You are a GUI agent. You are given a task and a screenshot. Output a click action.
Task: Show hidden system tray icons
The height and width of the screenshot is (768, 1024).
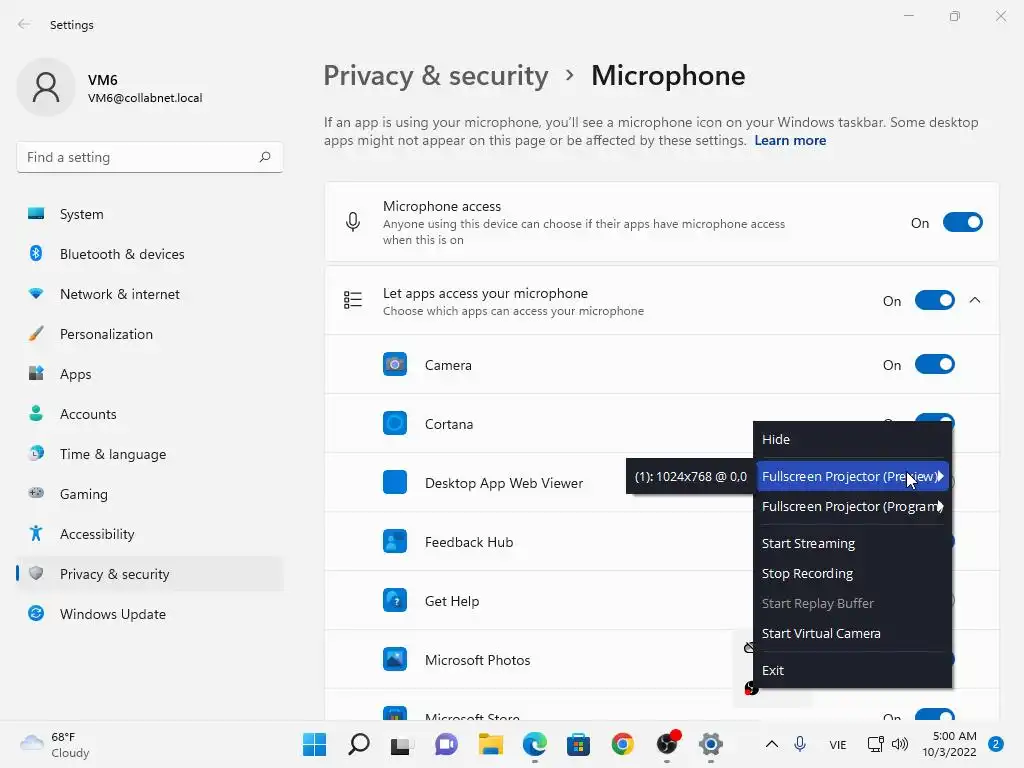click(771, 744)
